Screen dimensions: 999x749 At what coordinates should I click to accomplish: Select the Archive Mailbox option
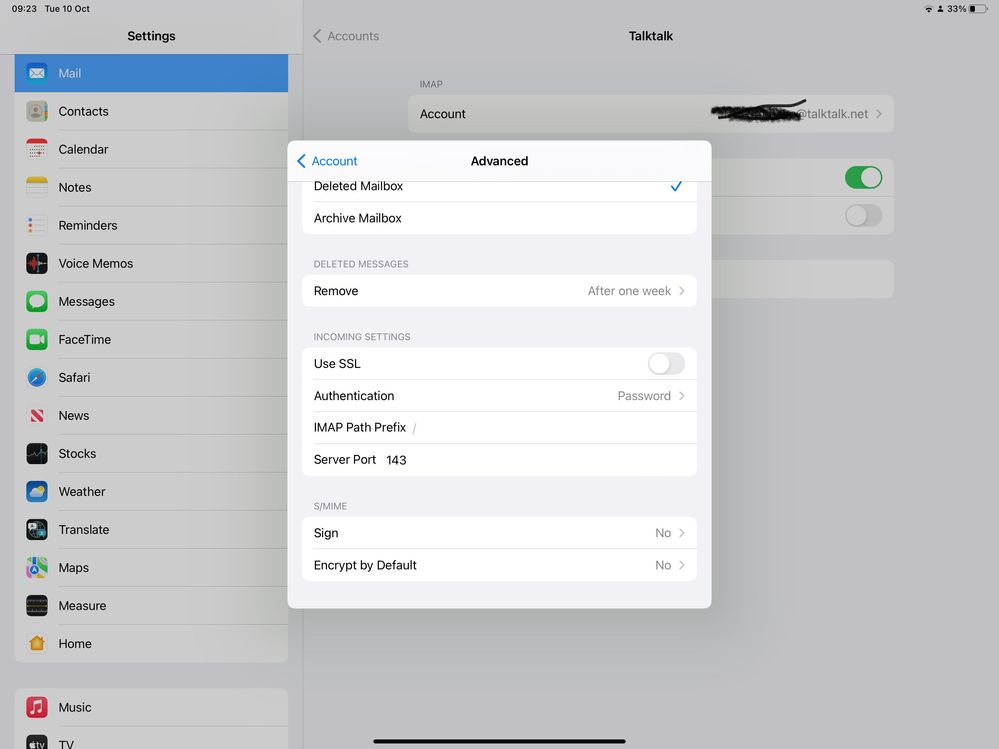(x=499, y=218)
